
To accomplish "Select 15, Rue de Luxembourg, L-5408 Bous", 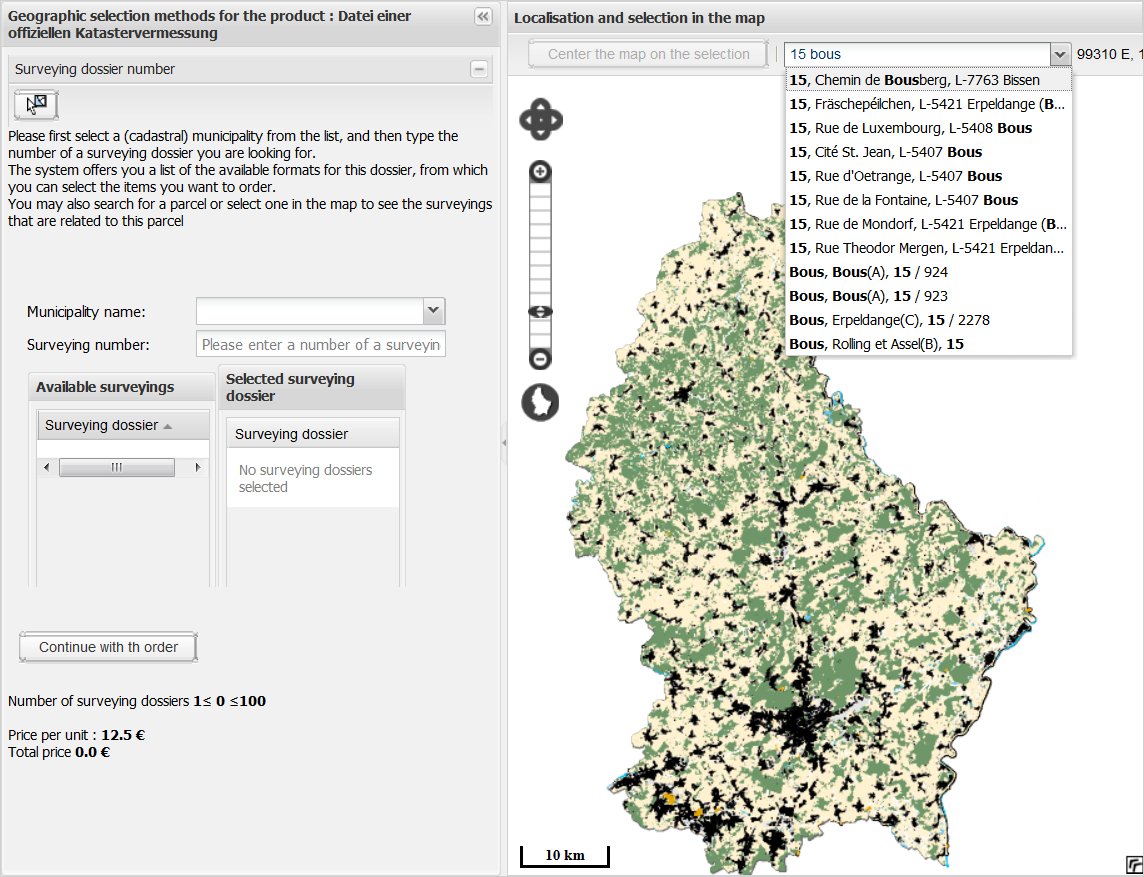I will [910, 128].
